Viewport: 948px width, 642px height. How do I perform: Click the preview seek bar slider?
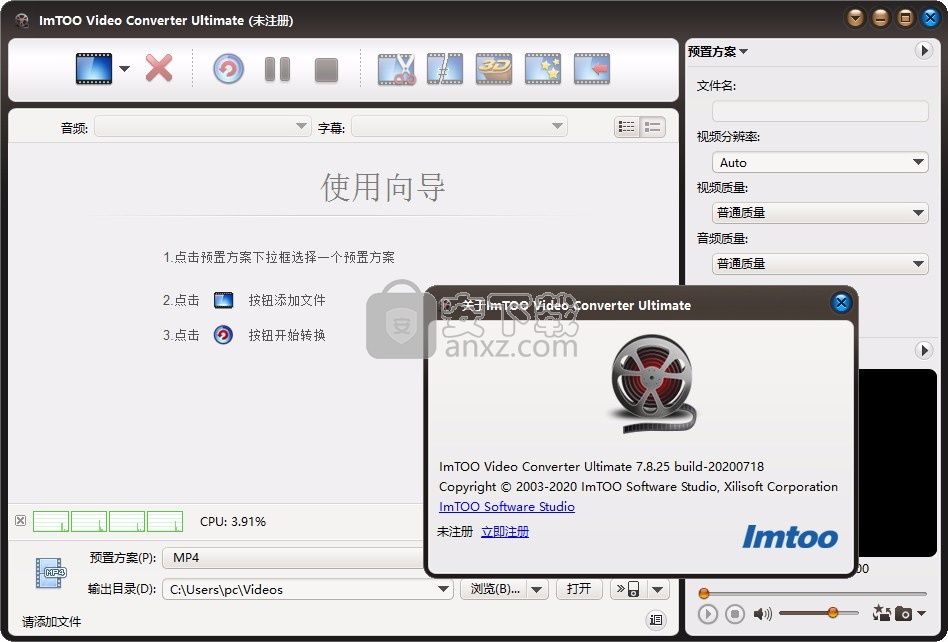[813, 594]
